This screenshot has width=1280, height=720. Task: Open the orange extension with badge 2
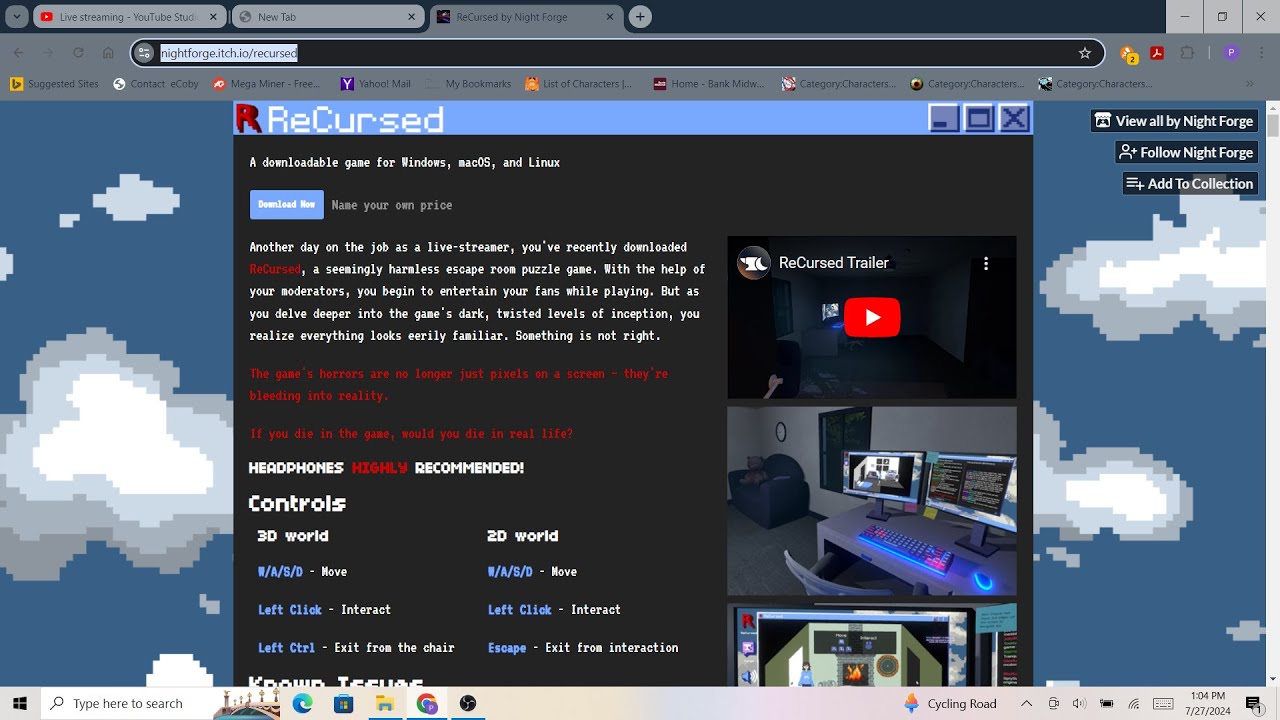click(1128, 54)
